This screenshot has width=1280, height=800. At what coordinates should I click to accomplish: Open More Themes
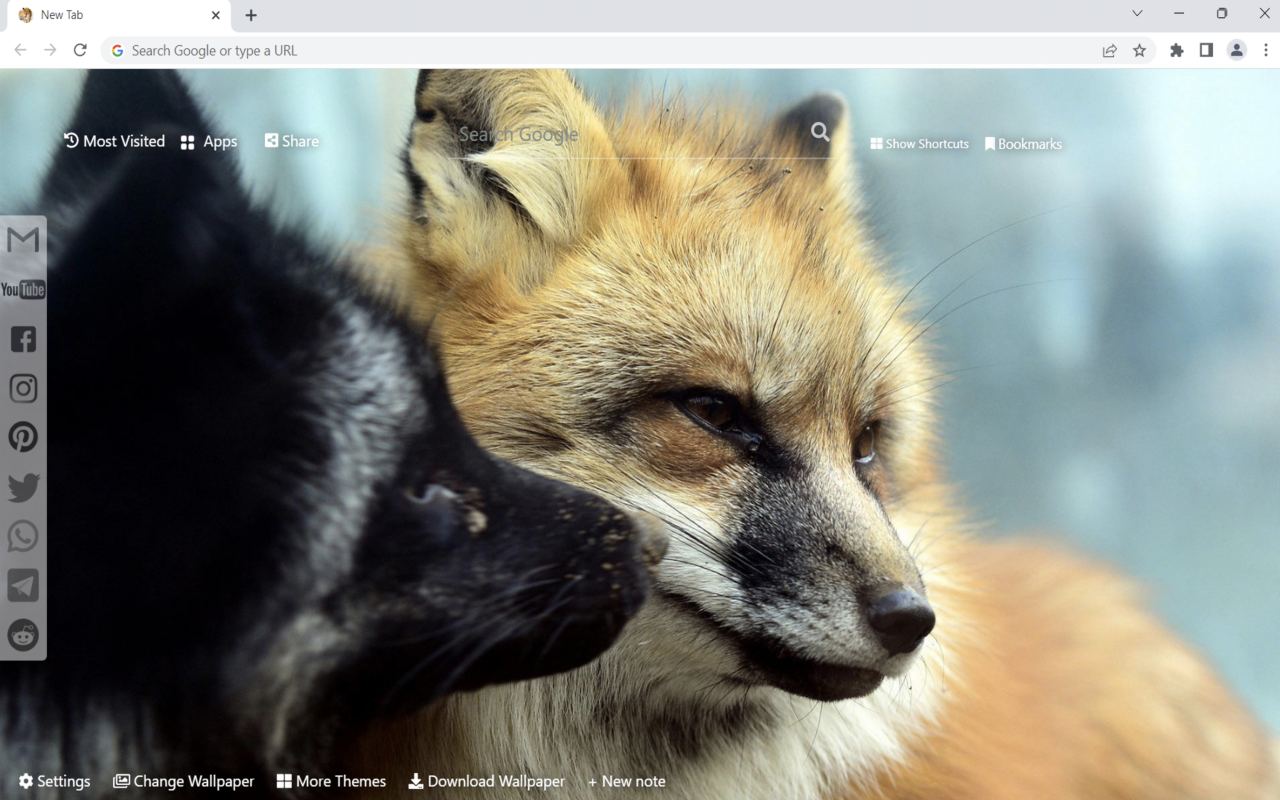click(x=331, y=781)
